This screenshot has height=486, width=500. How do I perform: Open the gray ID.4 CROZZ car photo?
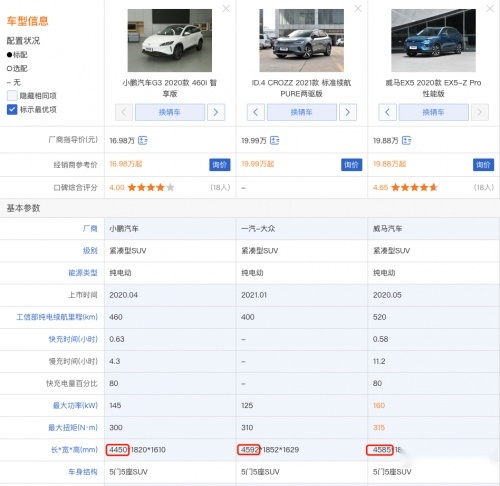pyautogui.click(x=302, y=40)
